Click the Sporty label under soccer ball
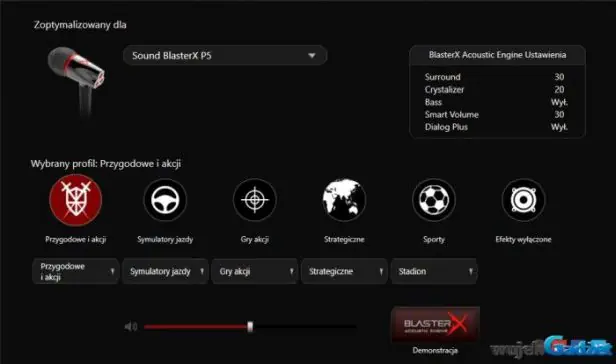 pos(434,240)
